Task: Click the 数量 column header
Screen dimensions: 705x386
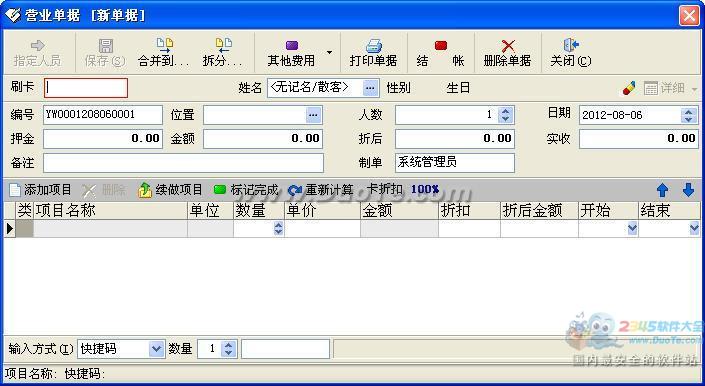Action: pos(259,211)
